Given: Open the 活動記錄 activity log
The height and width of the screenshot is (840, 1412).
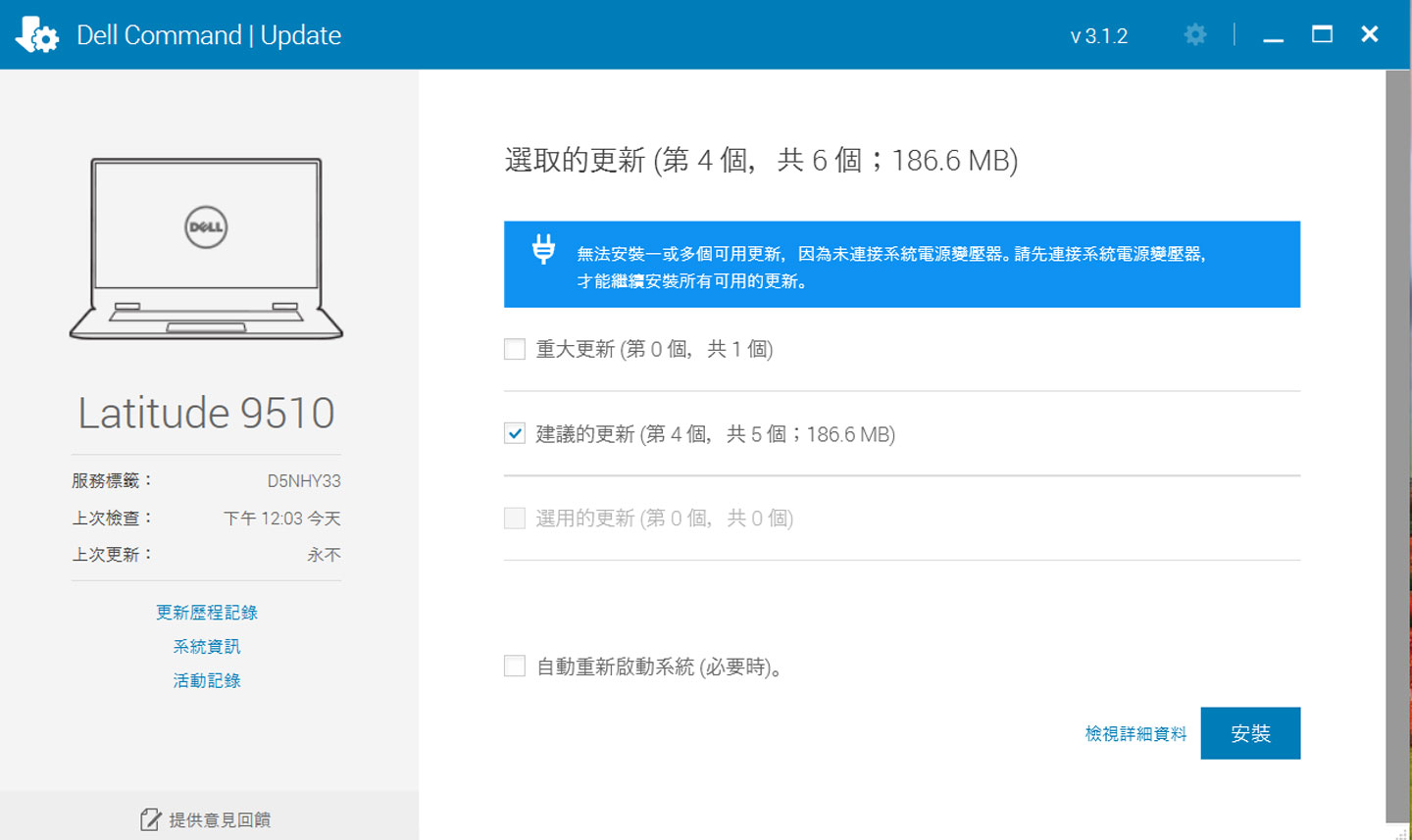Looking at the screenshot, I should click(206, 680).
